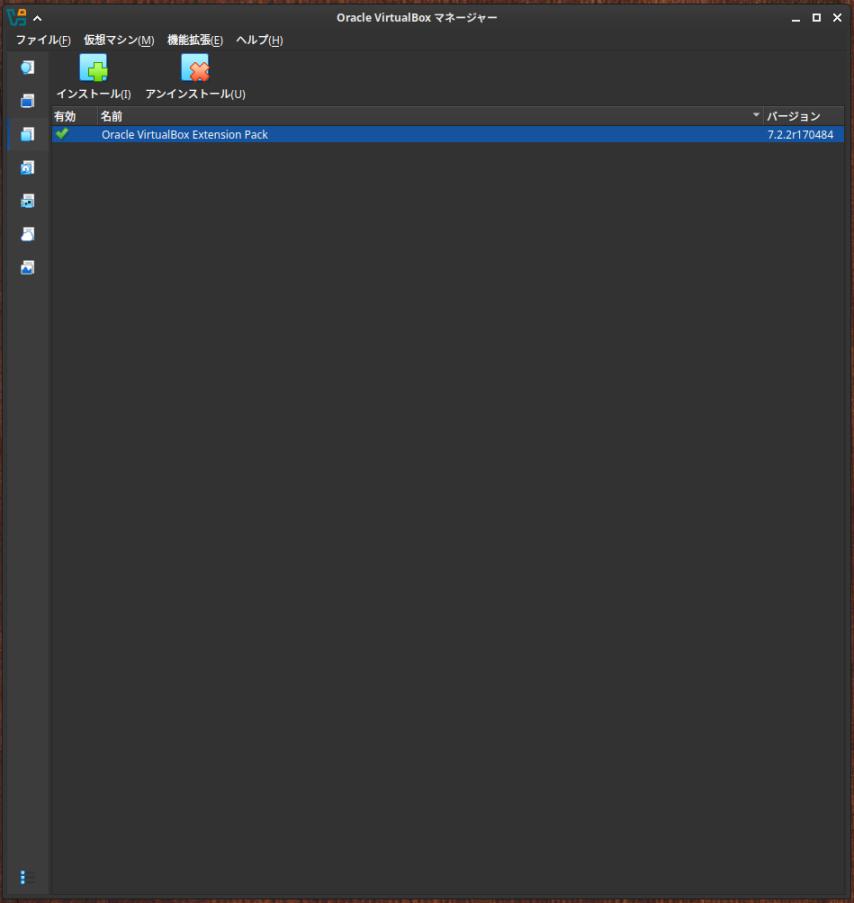The width and height of the screenshot is (854, 903).
Task: Sort by the バージョン column header
Action: 803,116
